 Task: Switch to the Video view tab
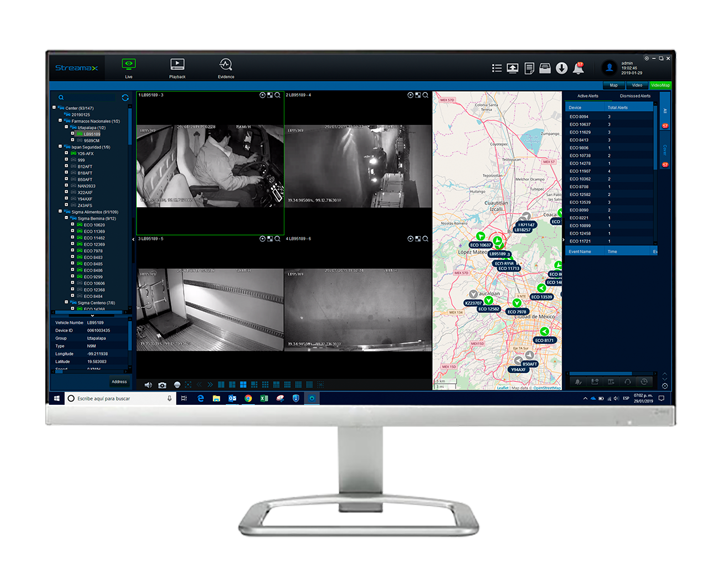pyautogui.click(x=637, y=85)
